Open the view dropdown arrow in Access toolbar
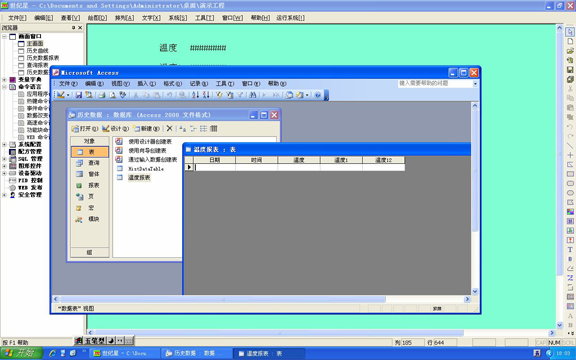 (x=68, y=95)
